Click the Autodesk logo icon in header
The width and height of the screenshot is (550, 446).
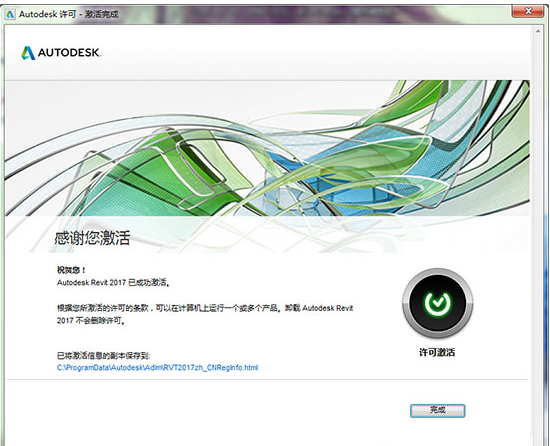28,53
